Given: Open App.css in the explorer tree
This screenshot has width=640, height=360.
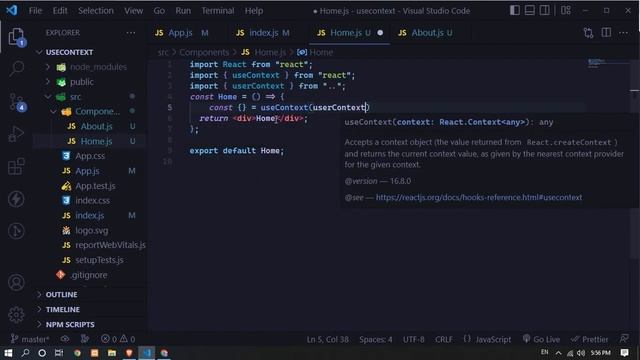Looking at the screenshot, I should [90, 156].
